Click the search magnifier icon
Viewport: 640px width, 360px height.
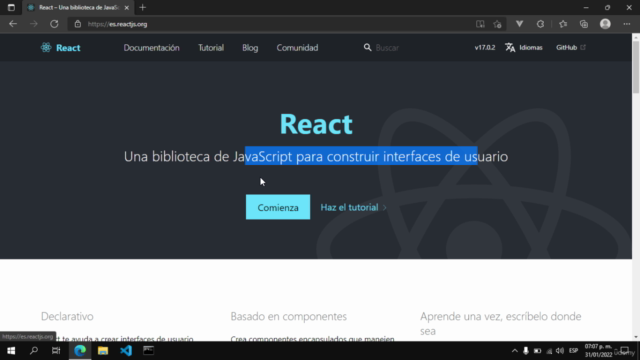[367, 47]
